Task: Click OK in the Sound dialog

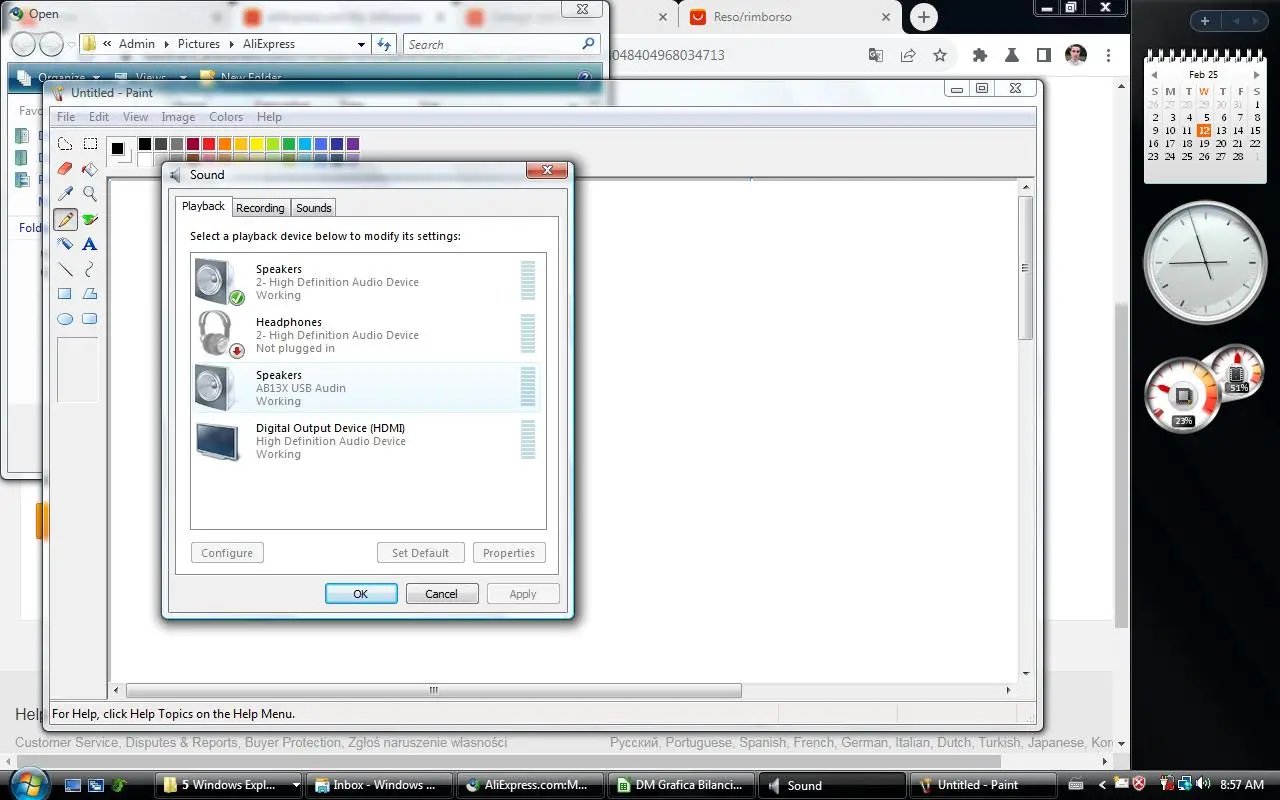Action: pos(361,594)
